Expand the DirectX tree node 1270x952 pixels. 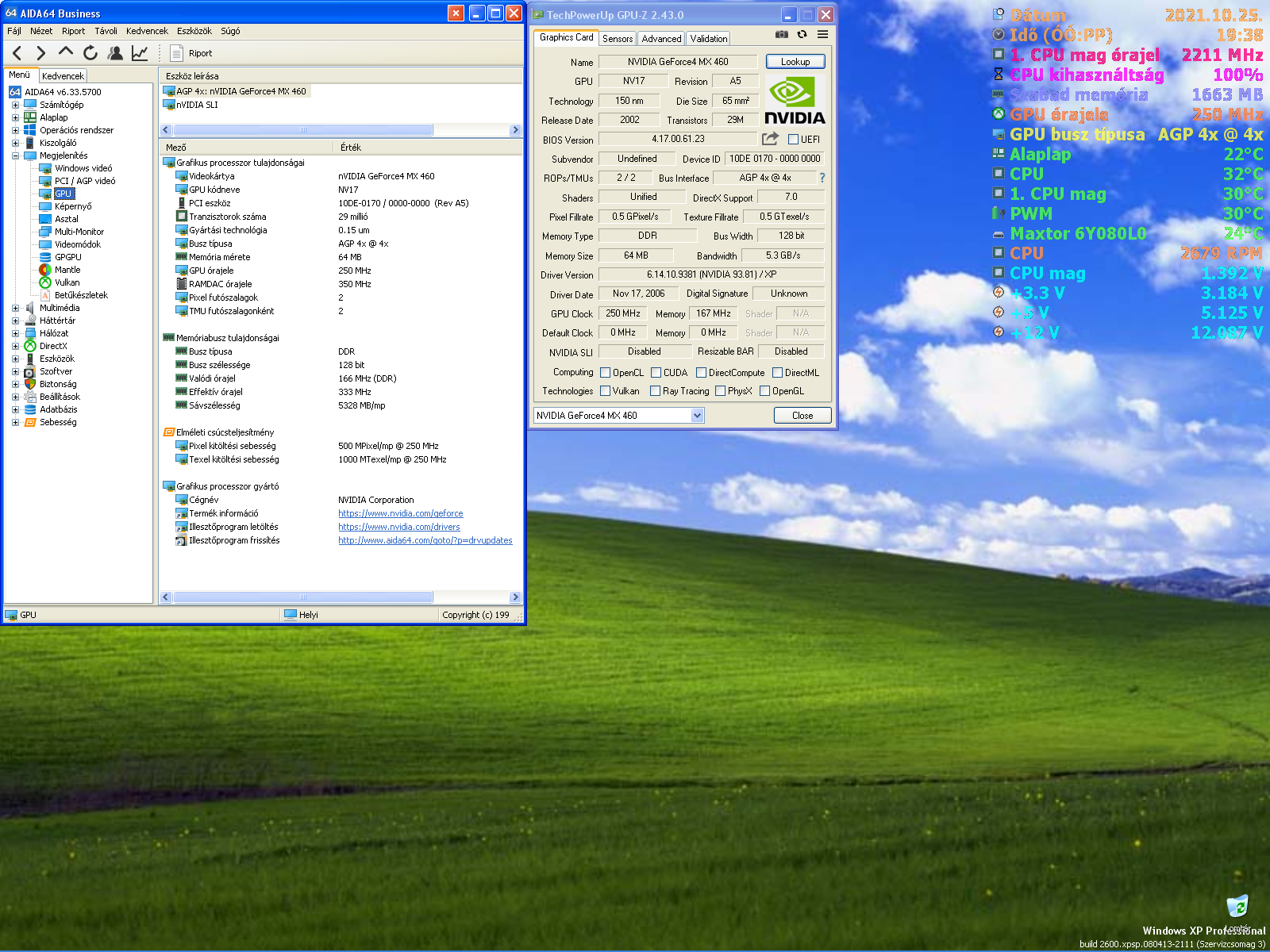pos(15,346)
